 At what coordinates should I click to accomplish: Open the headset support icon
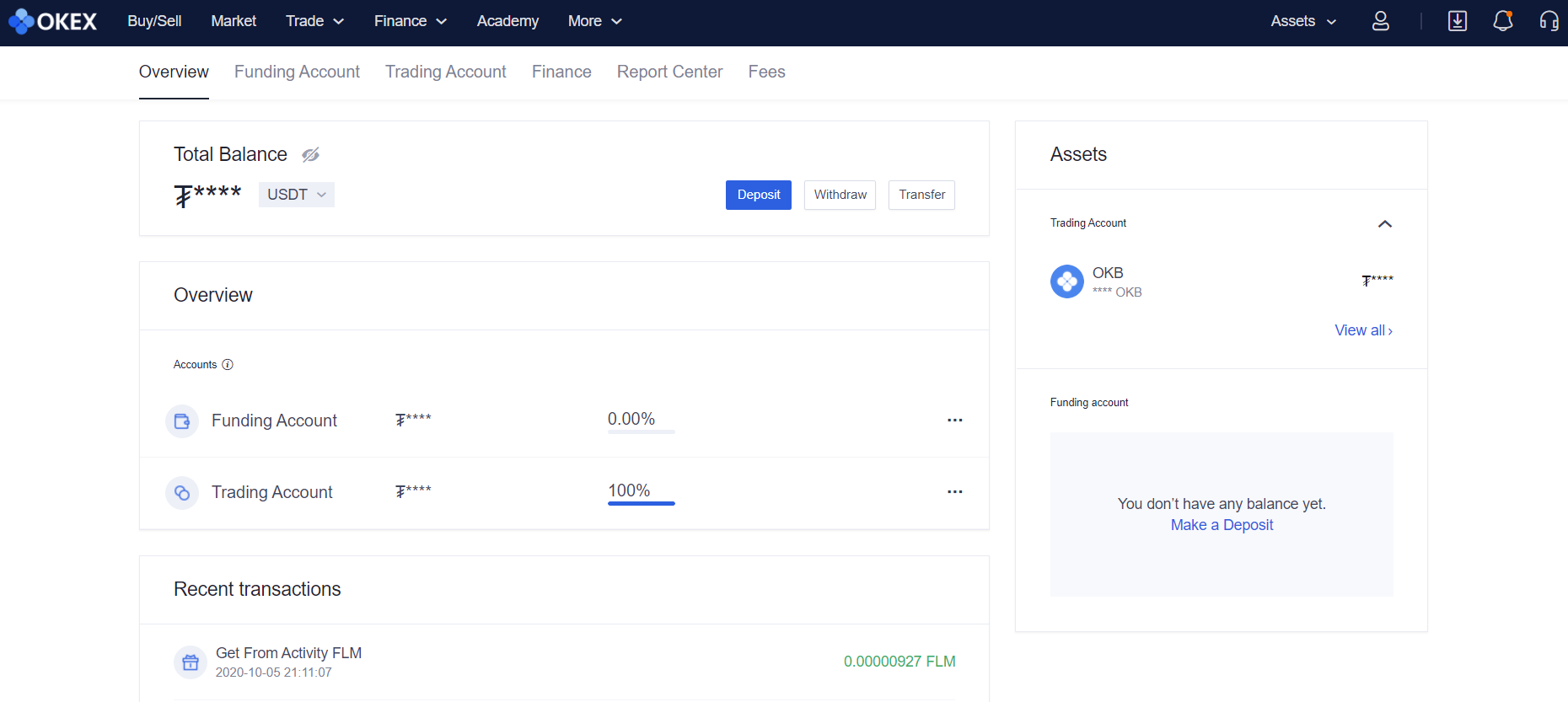[1549, 21]
